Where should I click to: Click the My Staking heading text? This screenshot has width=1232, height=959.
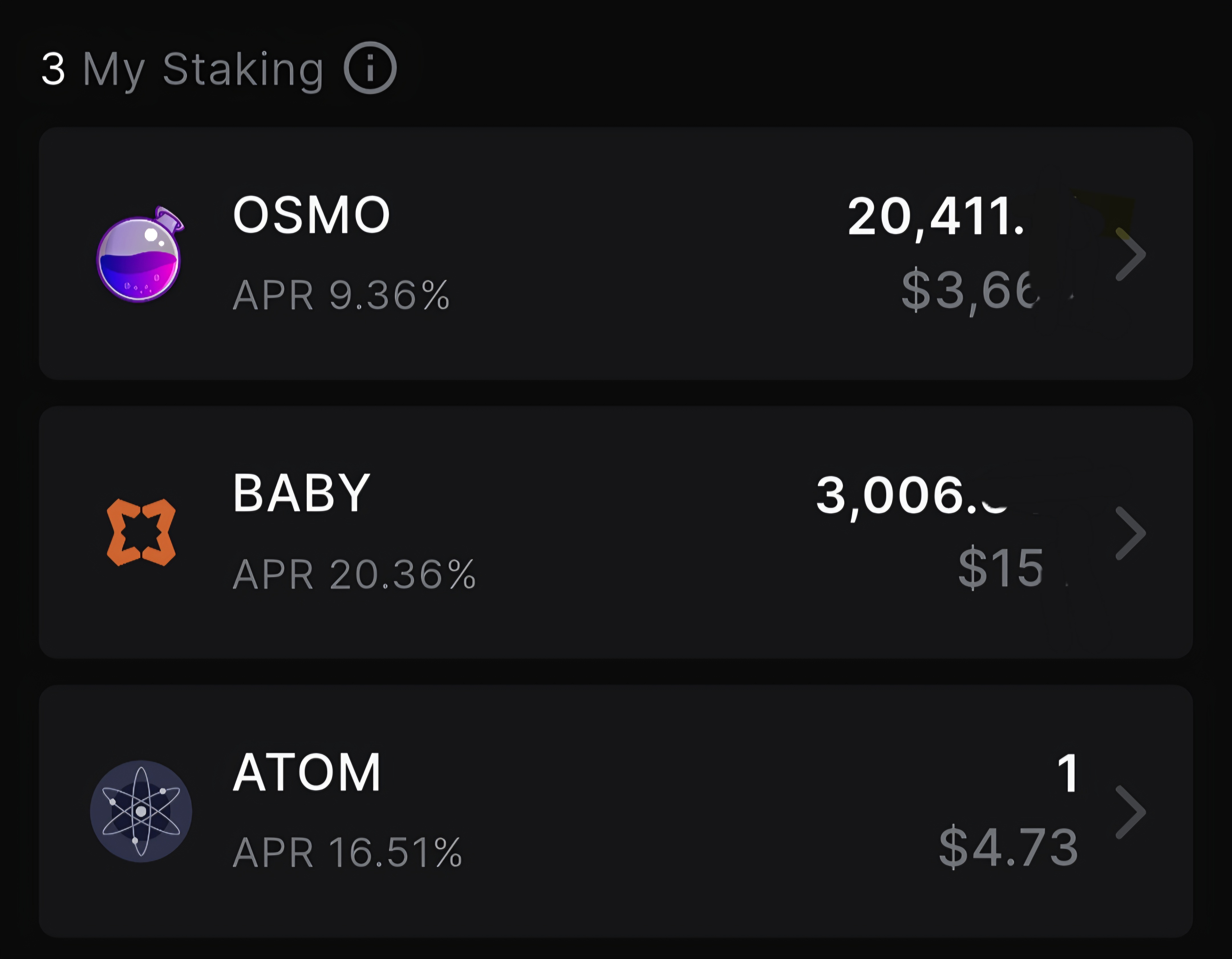(x=203, y=70)
